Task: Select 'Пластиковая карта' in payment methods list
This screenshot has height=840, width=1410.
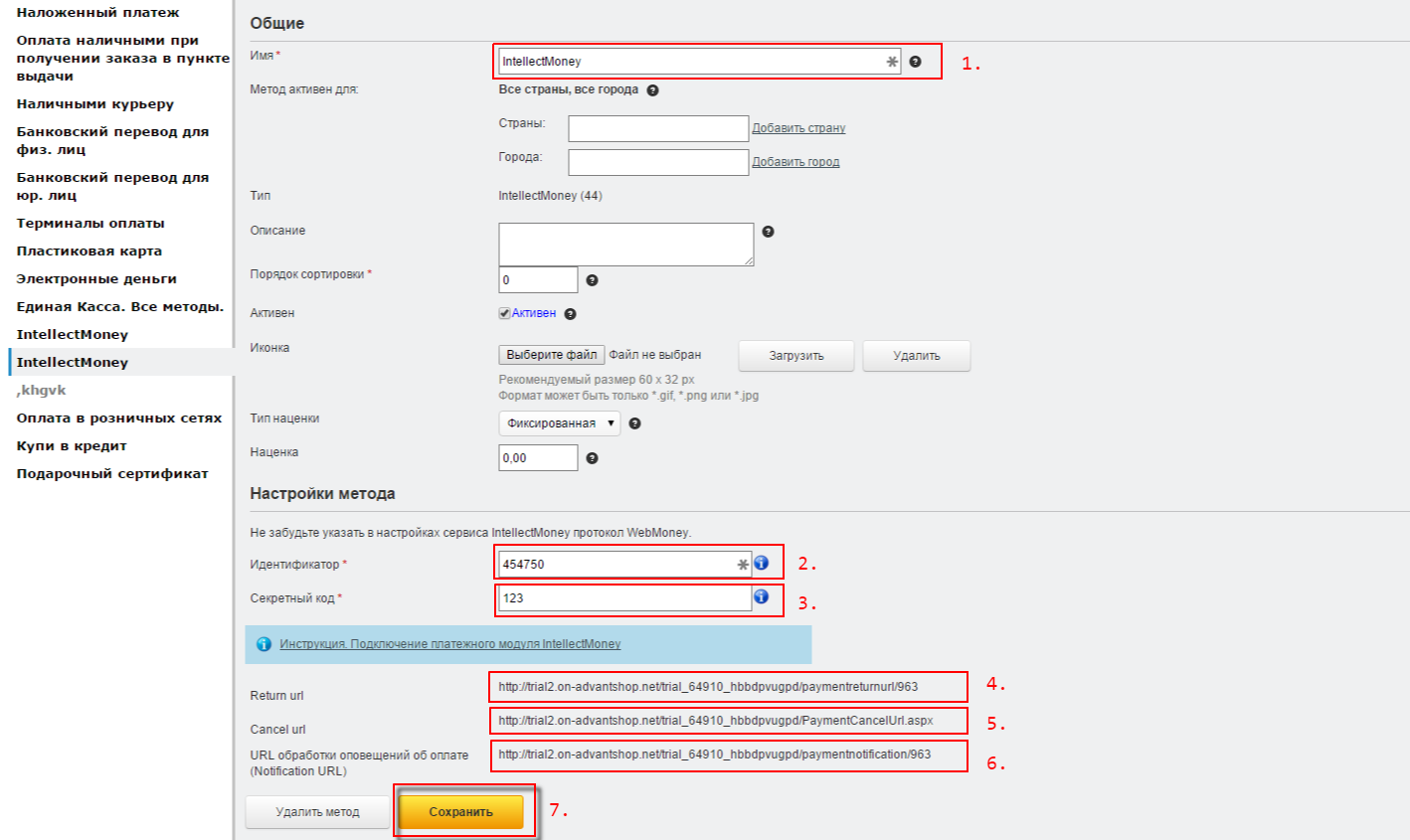Action: [x=88, y=252]
